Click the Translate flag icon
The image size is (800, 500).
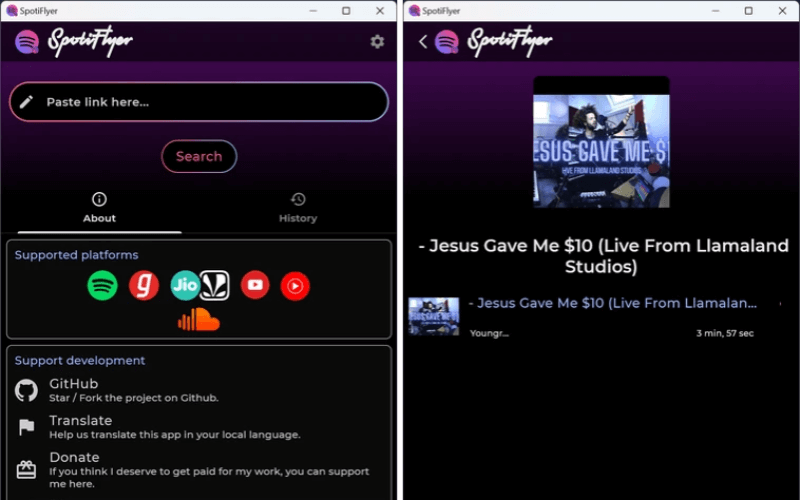pyautogui.click(x=27, y=427)
